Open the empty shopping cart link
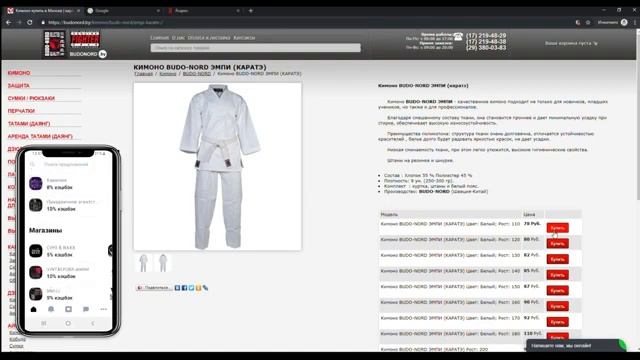 (x=571, y=43)
